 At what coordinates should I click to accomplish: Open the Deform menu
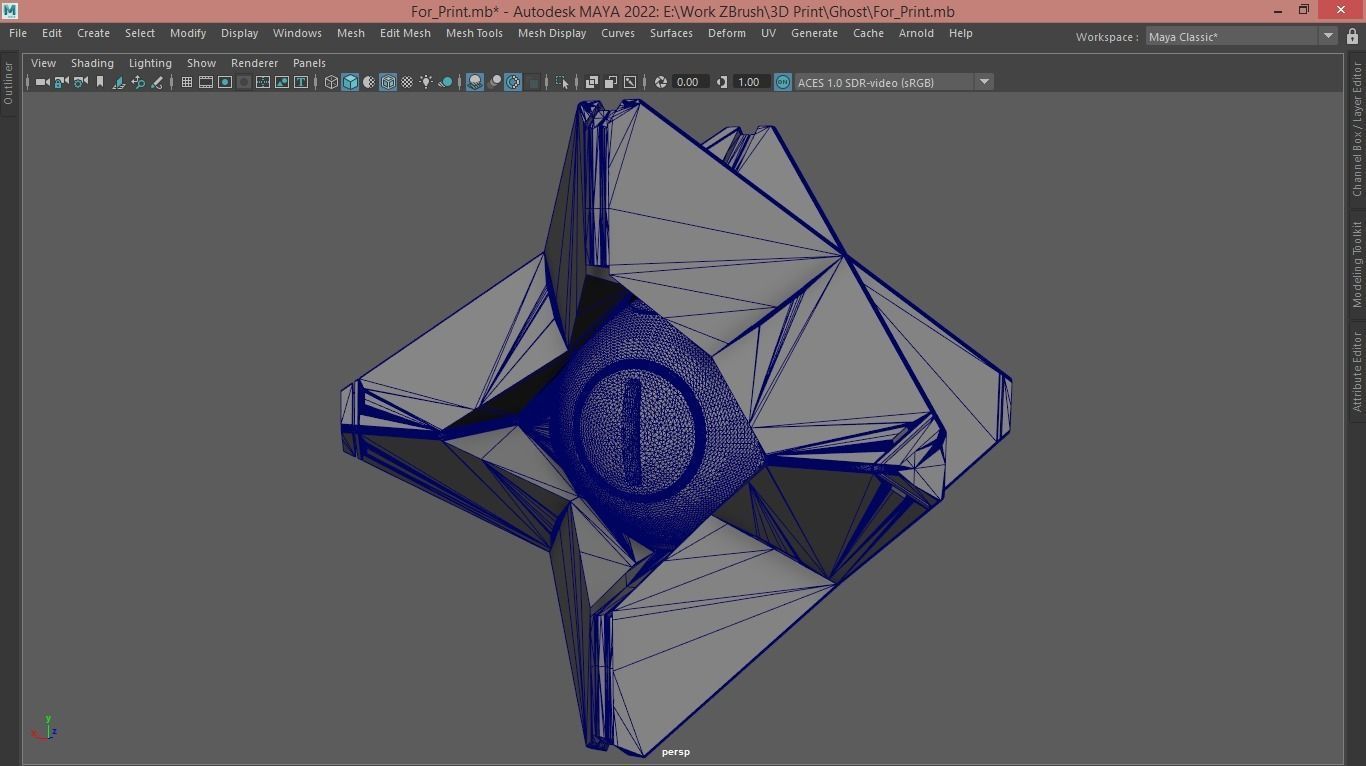(727, 33)
